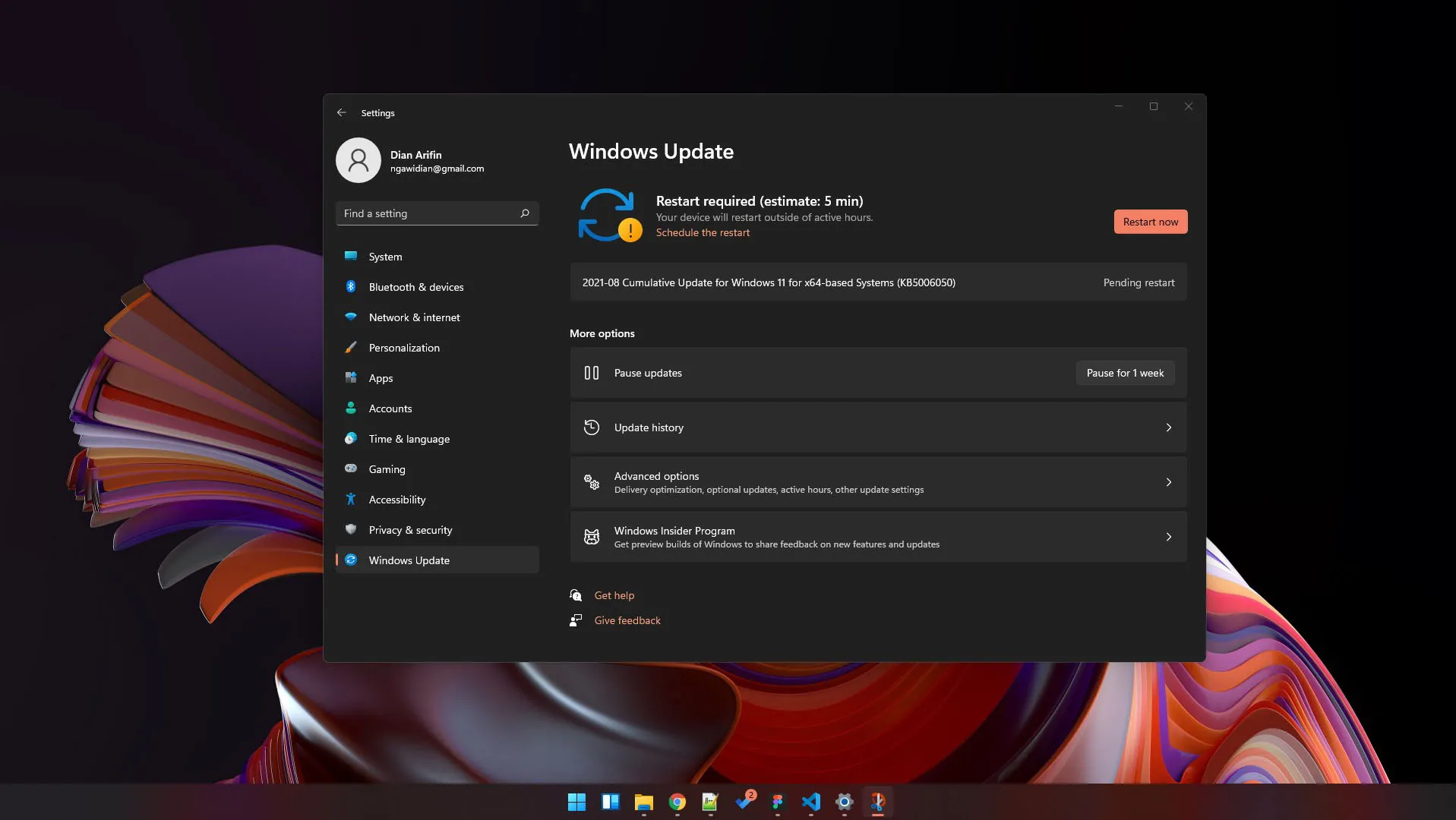
Task: Select Privacy & security in sidebar
Action: pos(410,530)
